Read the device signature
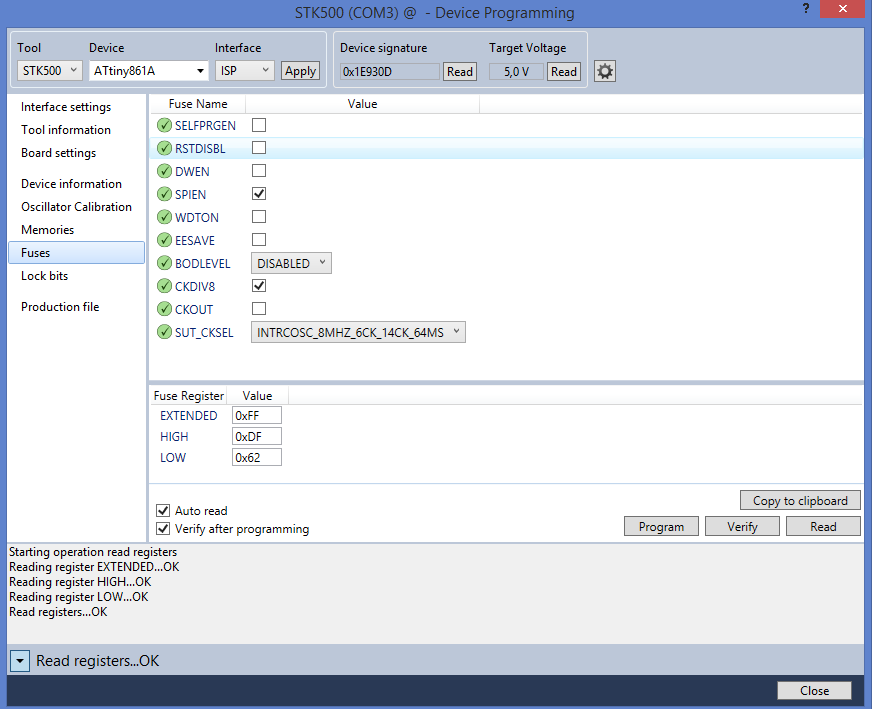This screenshot has height=709, width=872. point(460,72)
